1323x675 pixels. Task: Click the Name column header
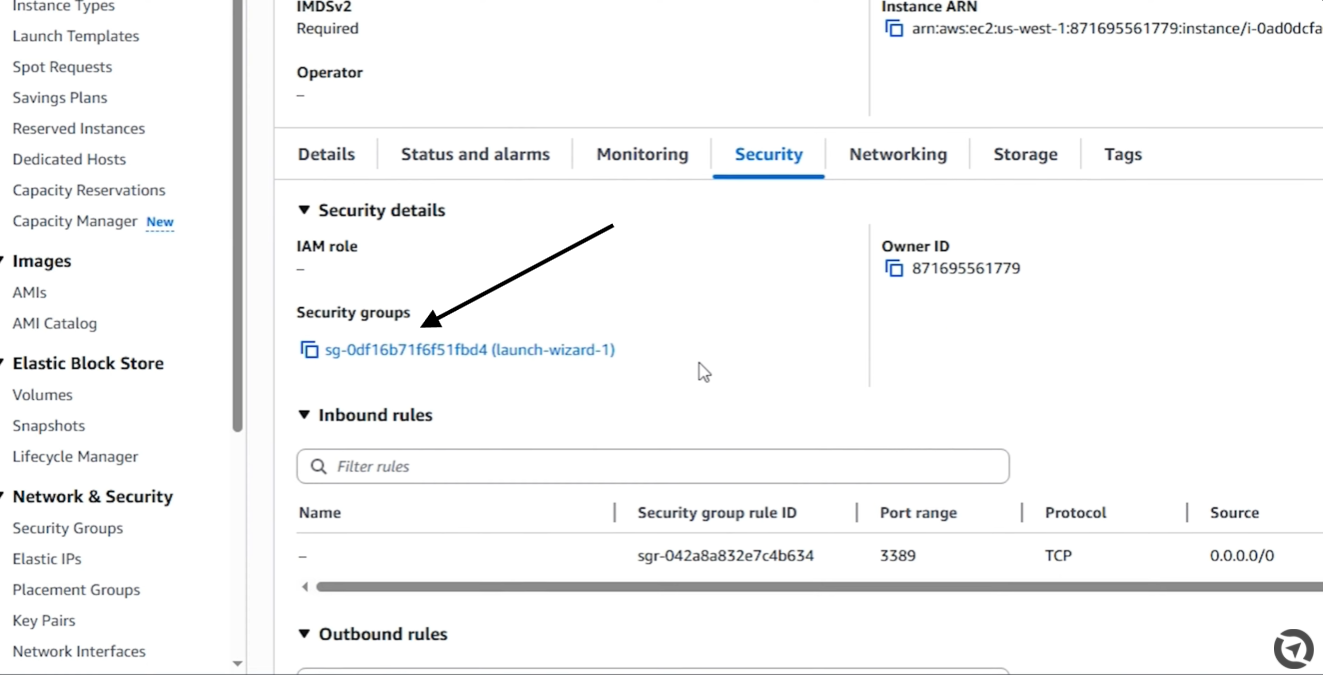320,513
